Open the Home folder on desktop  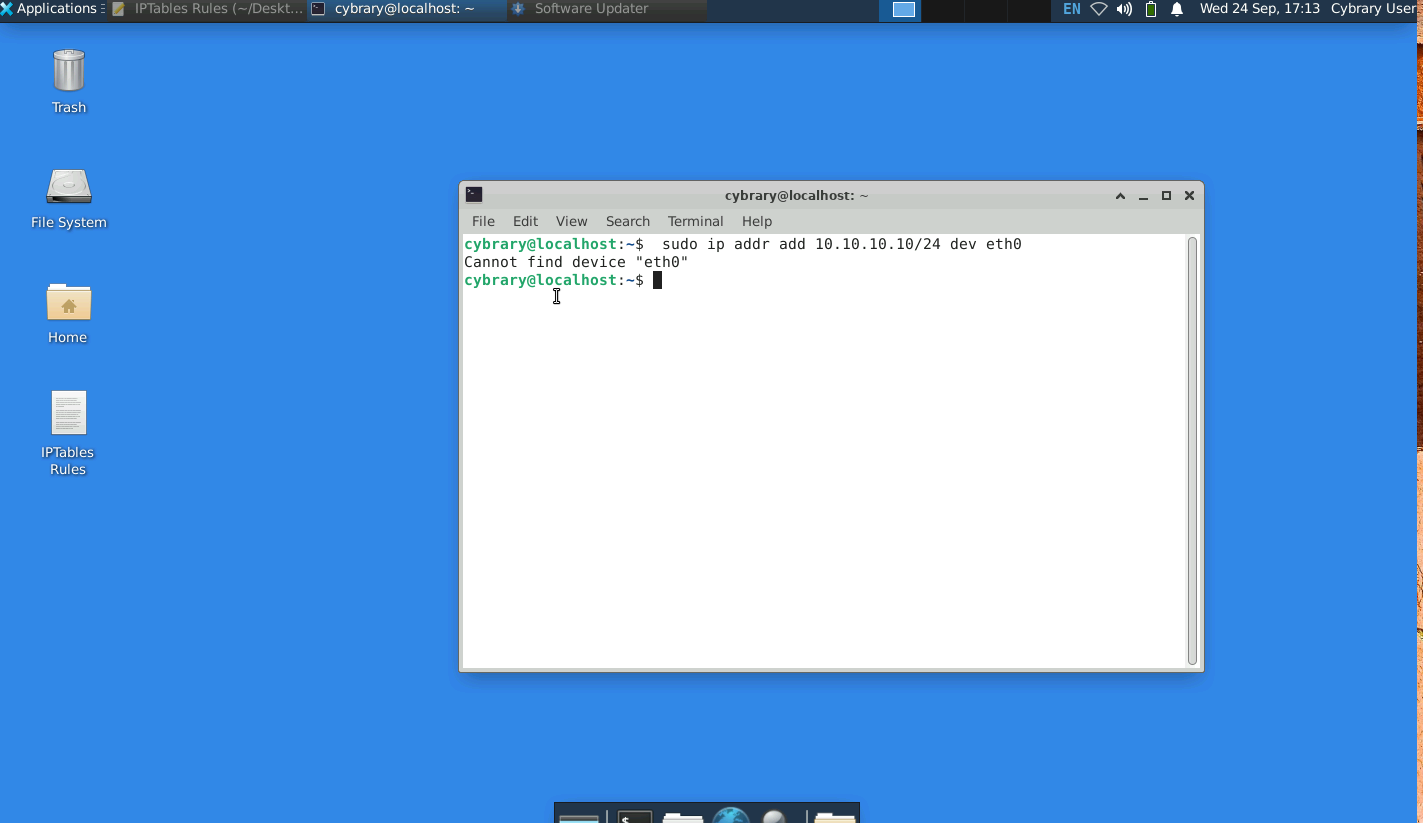pyautogui.click(x=68, y=302)
